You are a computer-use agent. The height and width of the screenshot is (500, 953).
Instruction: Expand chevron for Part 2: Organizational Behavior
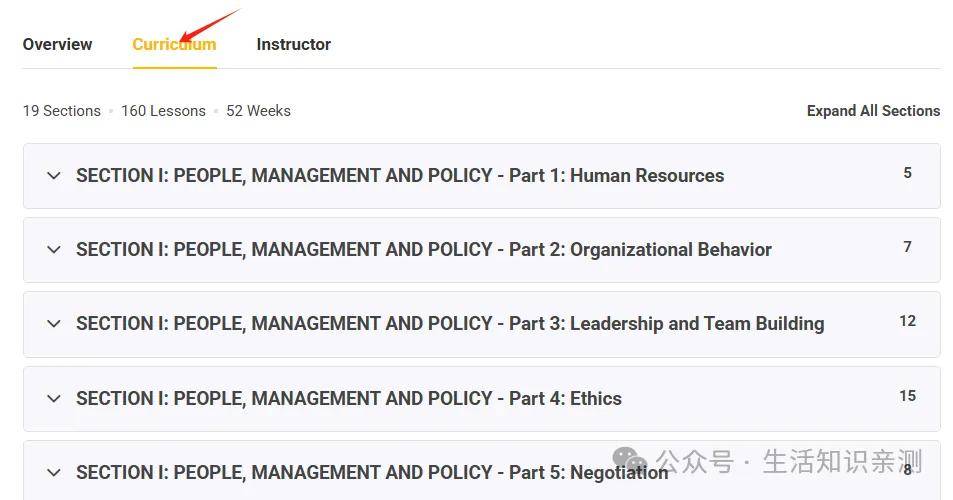(x=53, y=250)
